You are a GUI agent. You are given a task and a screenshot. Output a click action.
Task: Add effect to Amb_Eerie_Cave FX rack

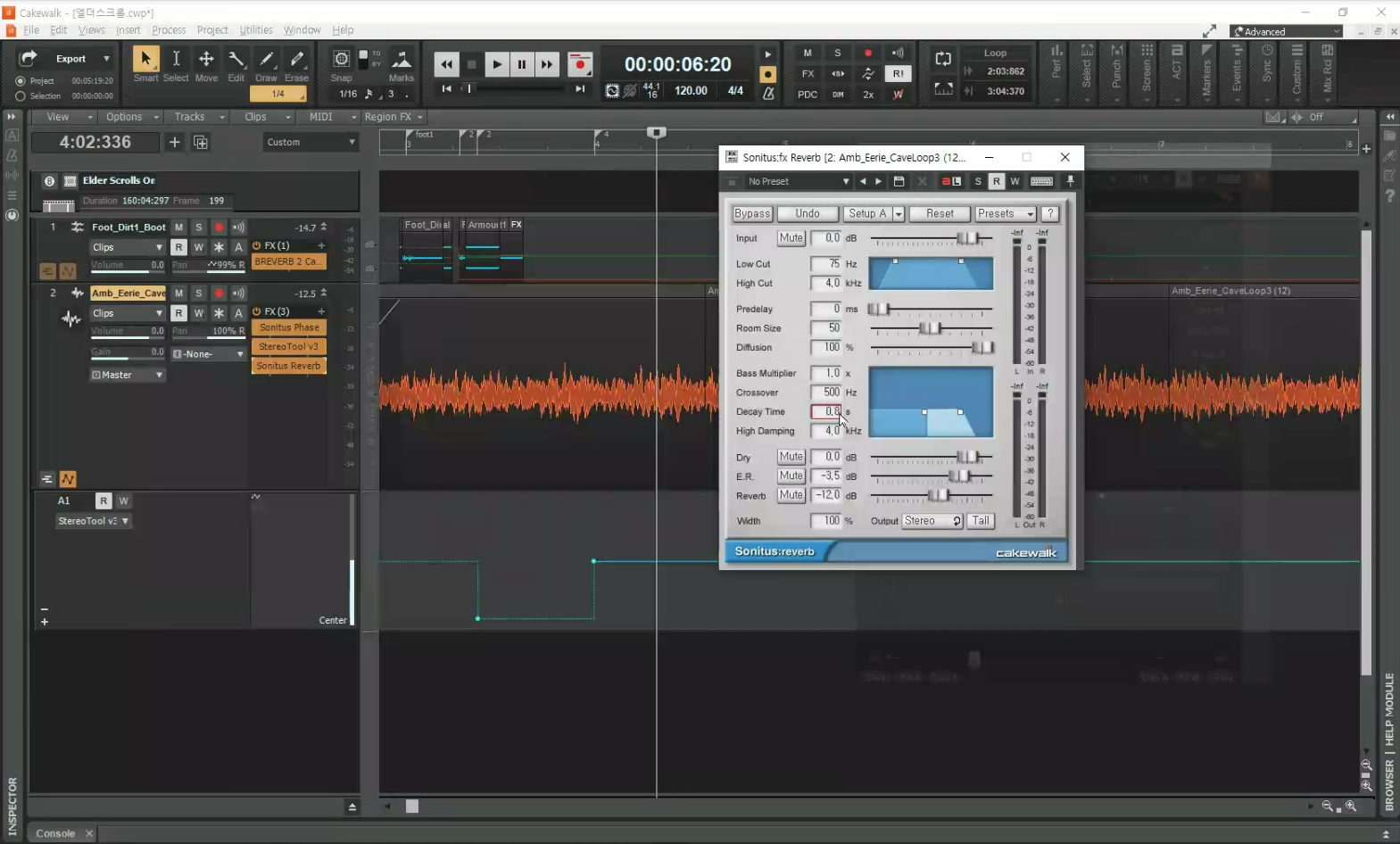pos(321,311)
